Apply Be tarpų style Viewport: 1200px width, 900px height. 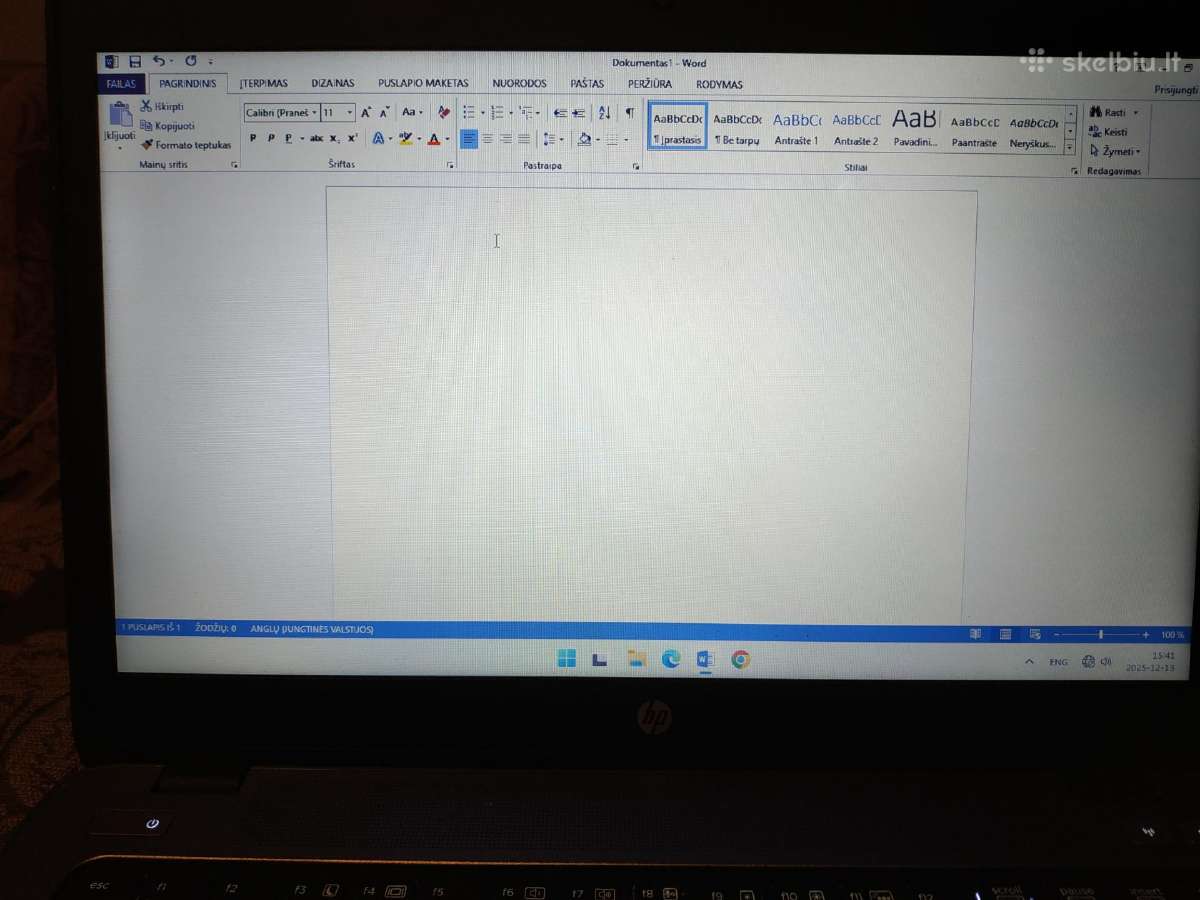pos(737,126)
